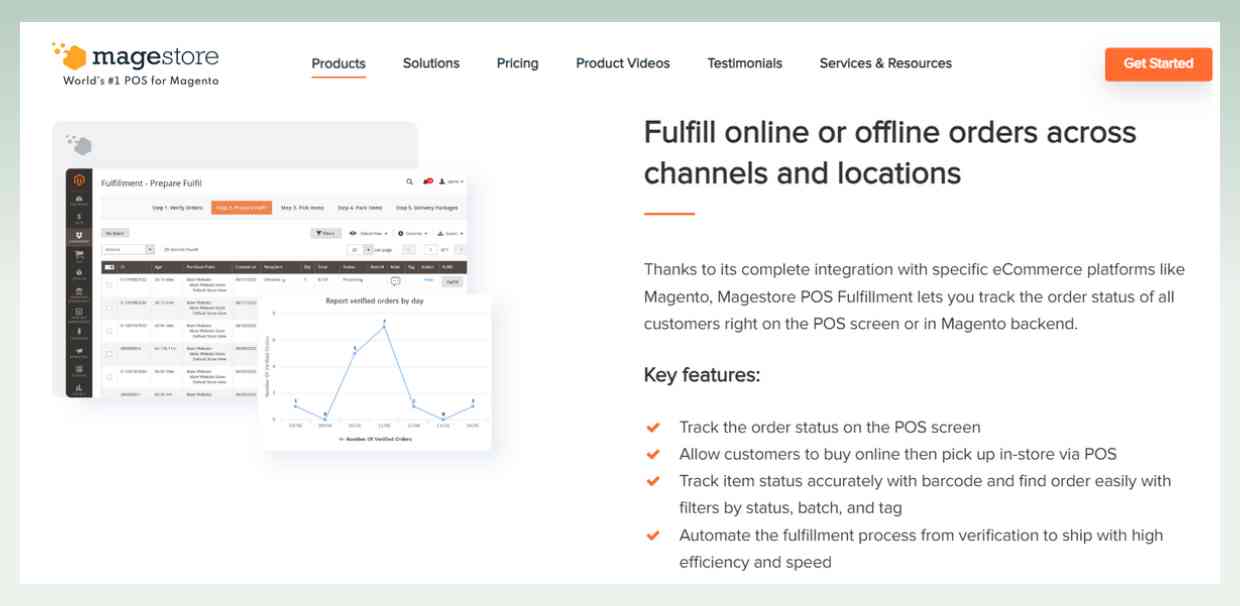Click the search magnifier icon in the Fulfillment header
1240x606 pixels.
[409, 181]
